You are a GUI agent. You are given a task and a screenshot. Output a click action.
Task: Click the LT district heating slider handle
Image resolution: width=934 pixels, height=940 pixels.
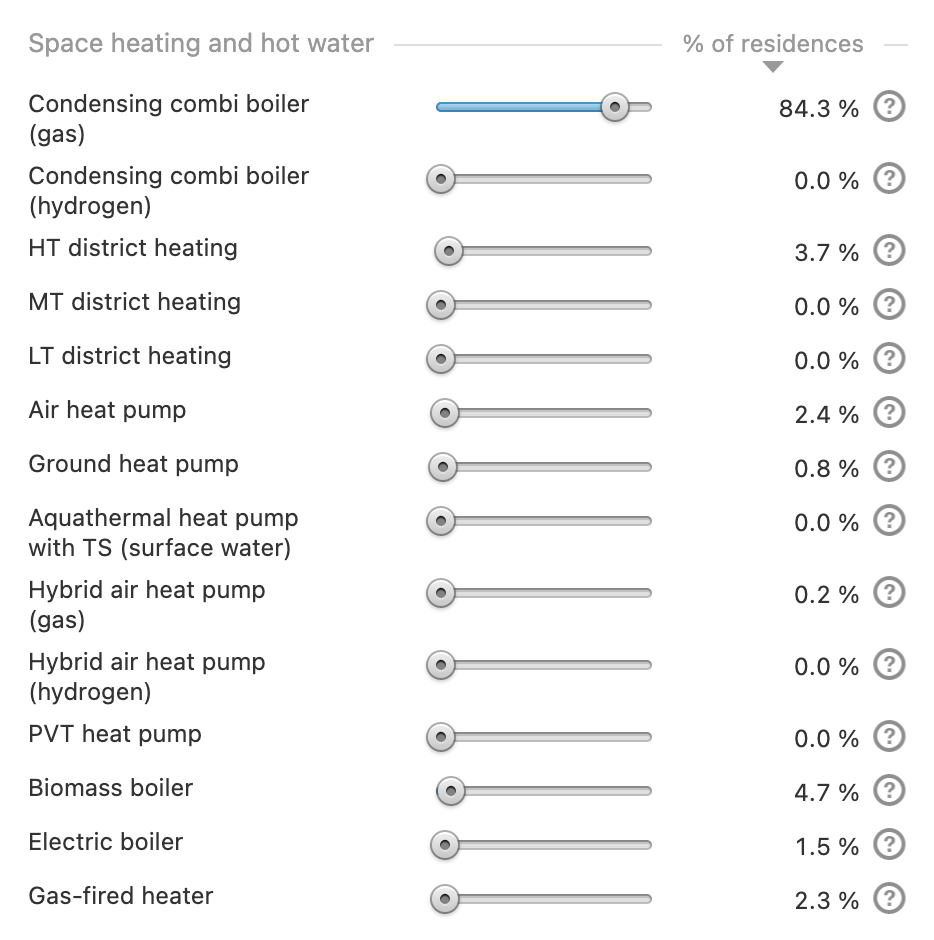pos(441,359)
